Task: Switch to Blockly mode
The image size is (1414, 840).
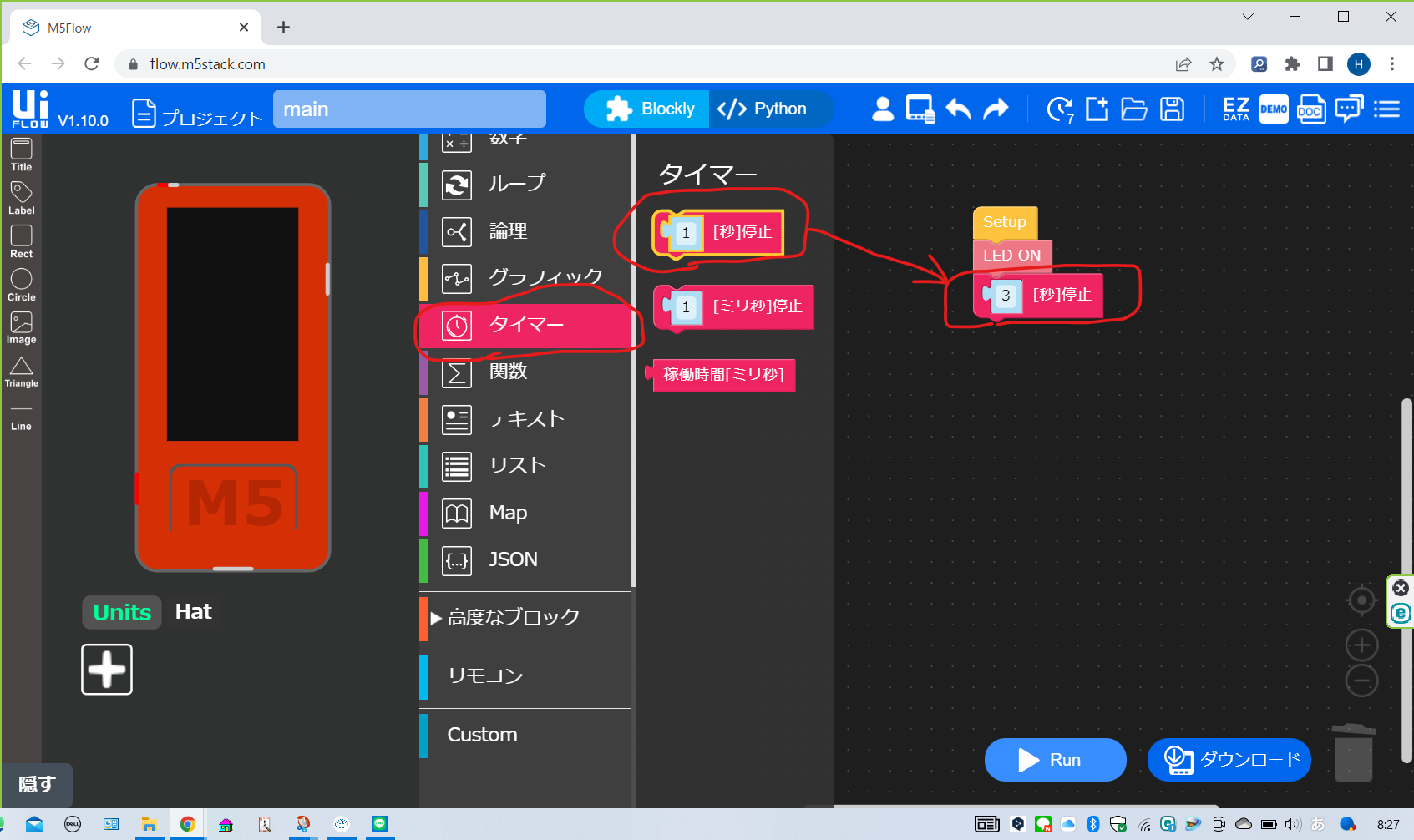Action: (647, 109)
